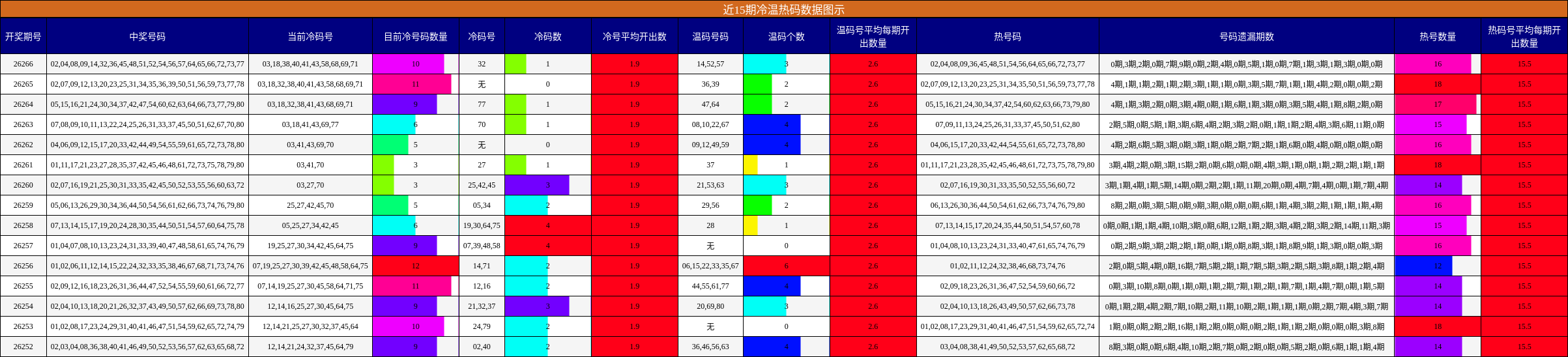Click draw period 26253 cell
The image size is (1568, 357).
(23, 326)
